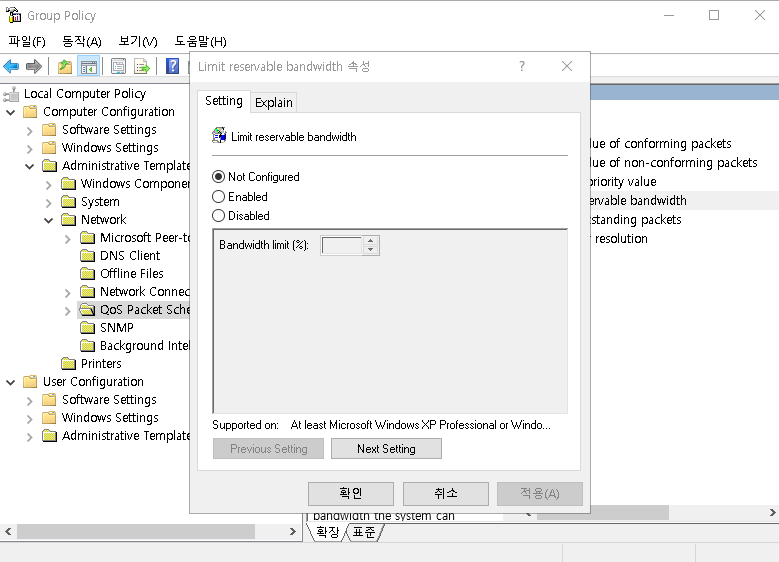Expand the Network Connections node

click(67, 293)
